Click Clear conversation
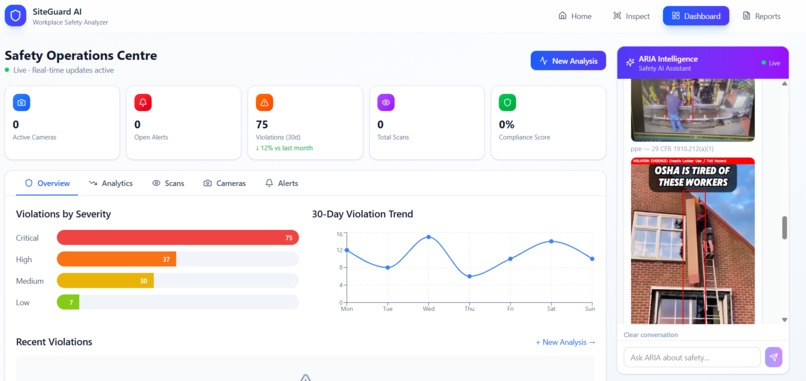 point(650,335)
